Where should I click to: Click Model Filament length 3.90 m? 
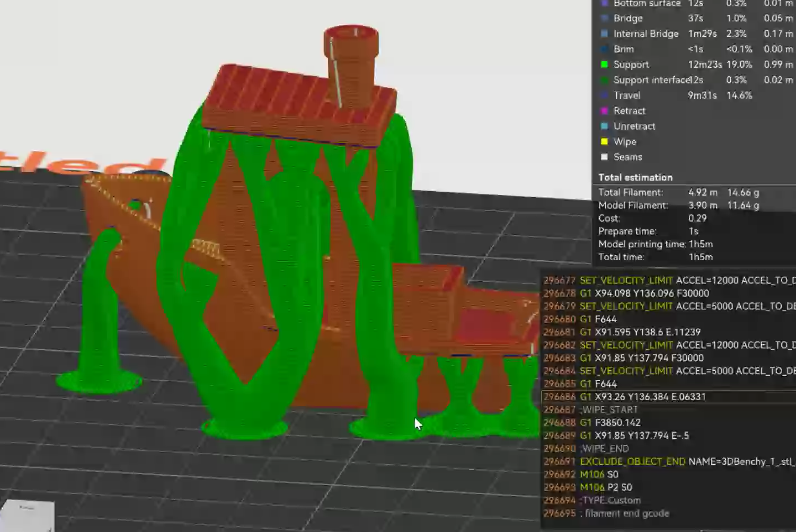click(x=703, y=205)
